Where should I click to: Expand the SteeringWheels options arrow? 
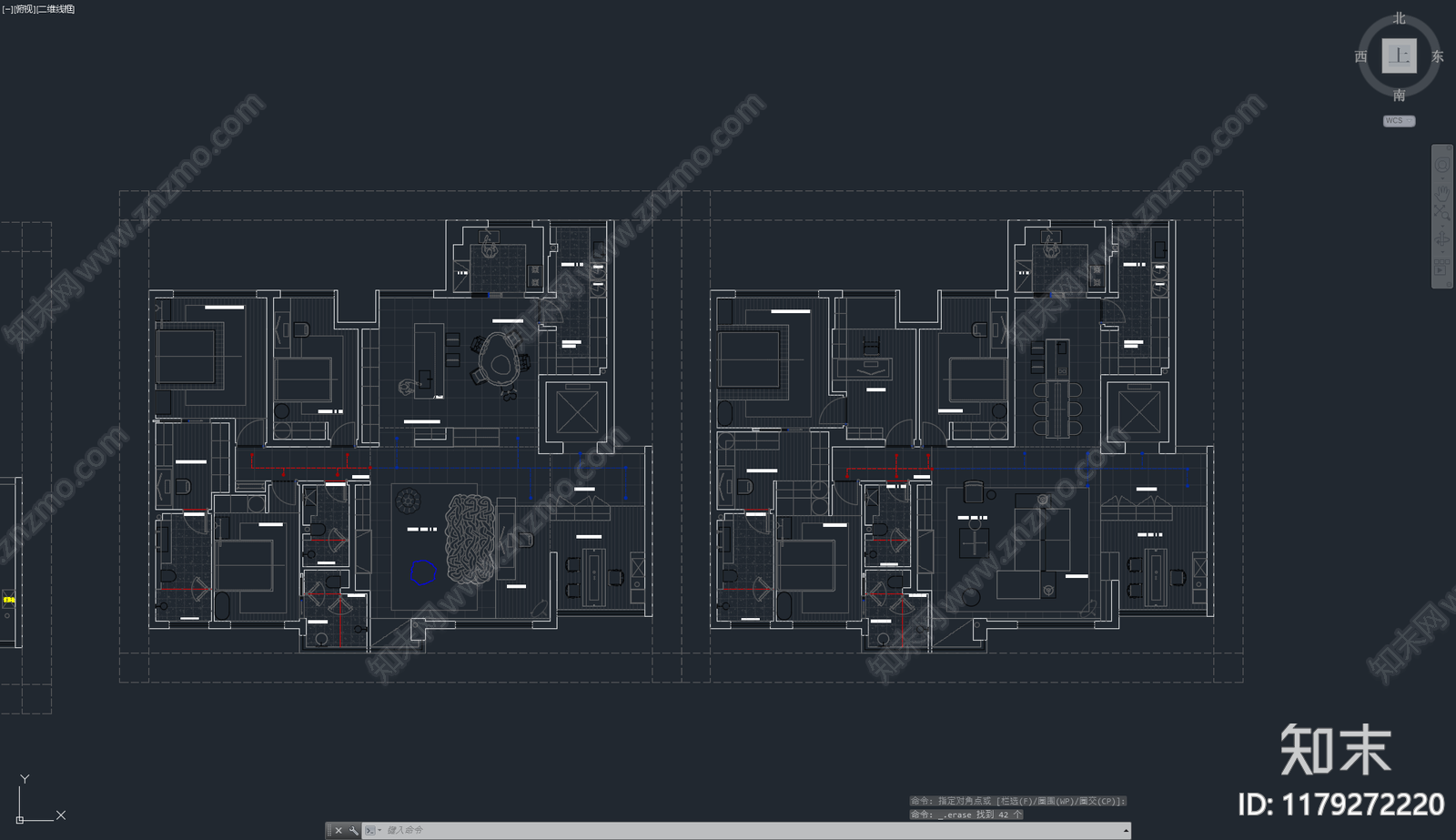(1442, 178)
